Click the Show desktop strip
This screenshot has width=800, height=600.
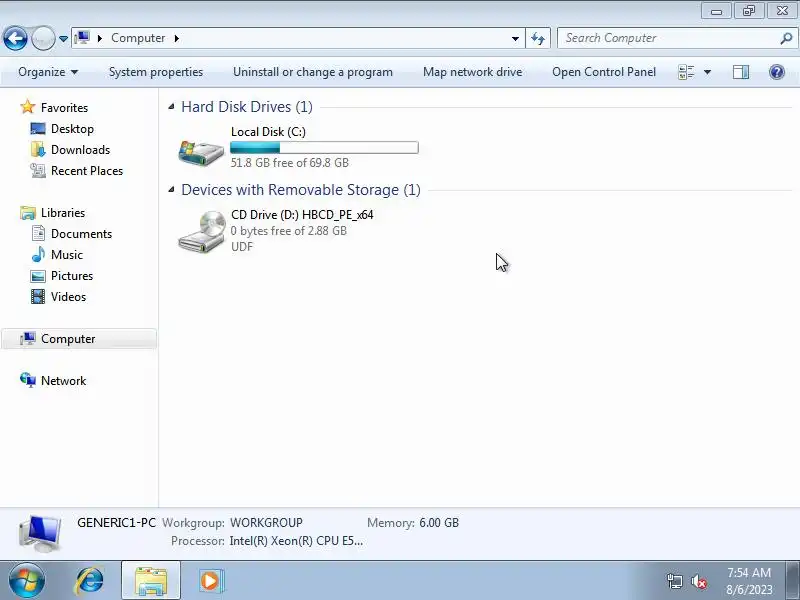tap(793, 580)
